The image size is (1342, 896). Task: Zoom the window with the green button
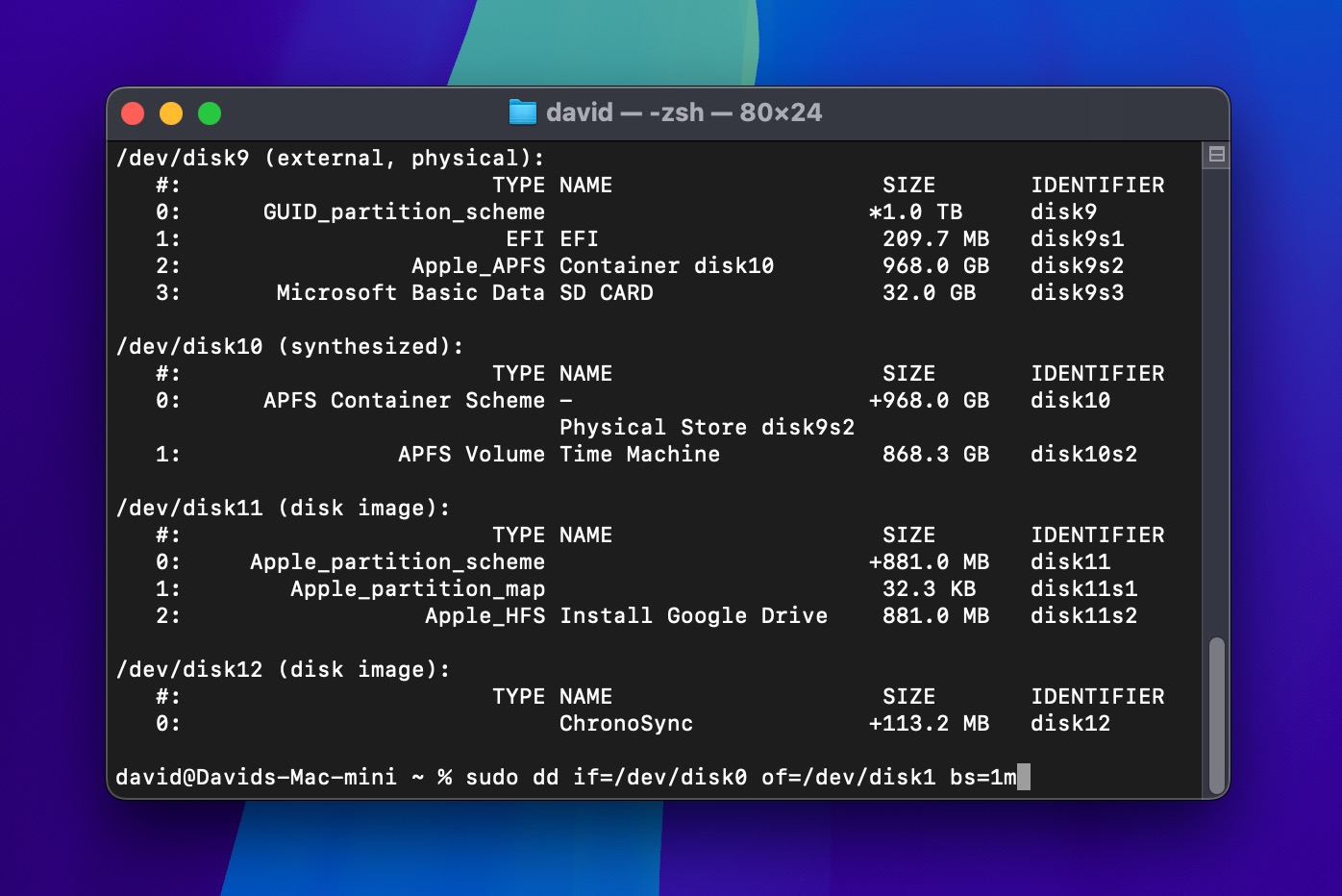(210, 113)
